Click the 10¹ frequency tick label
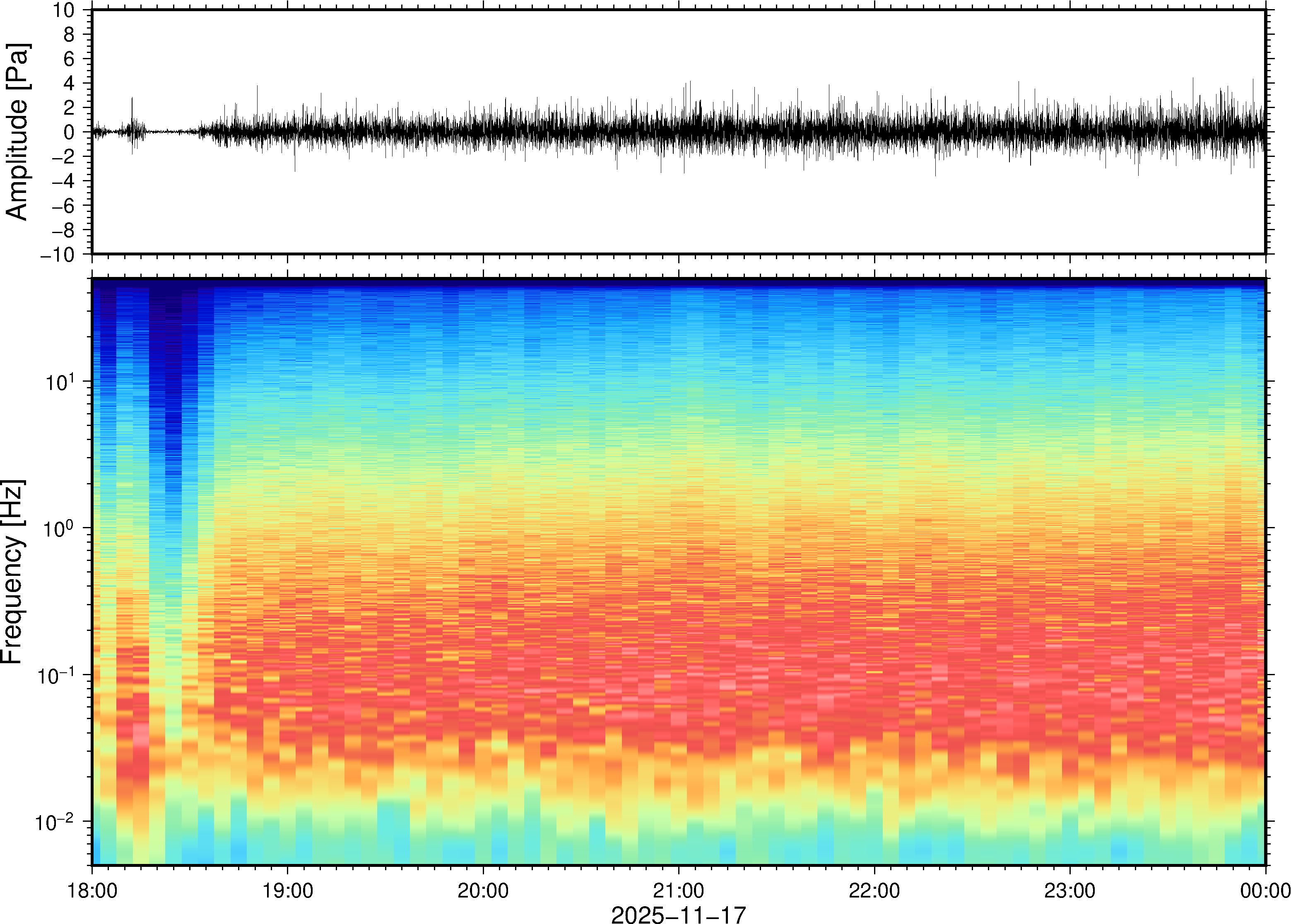The width and height of the screenshot is (1291, 924). [x=60, y=383]
